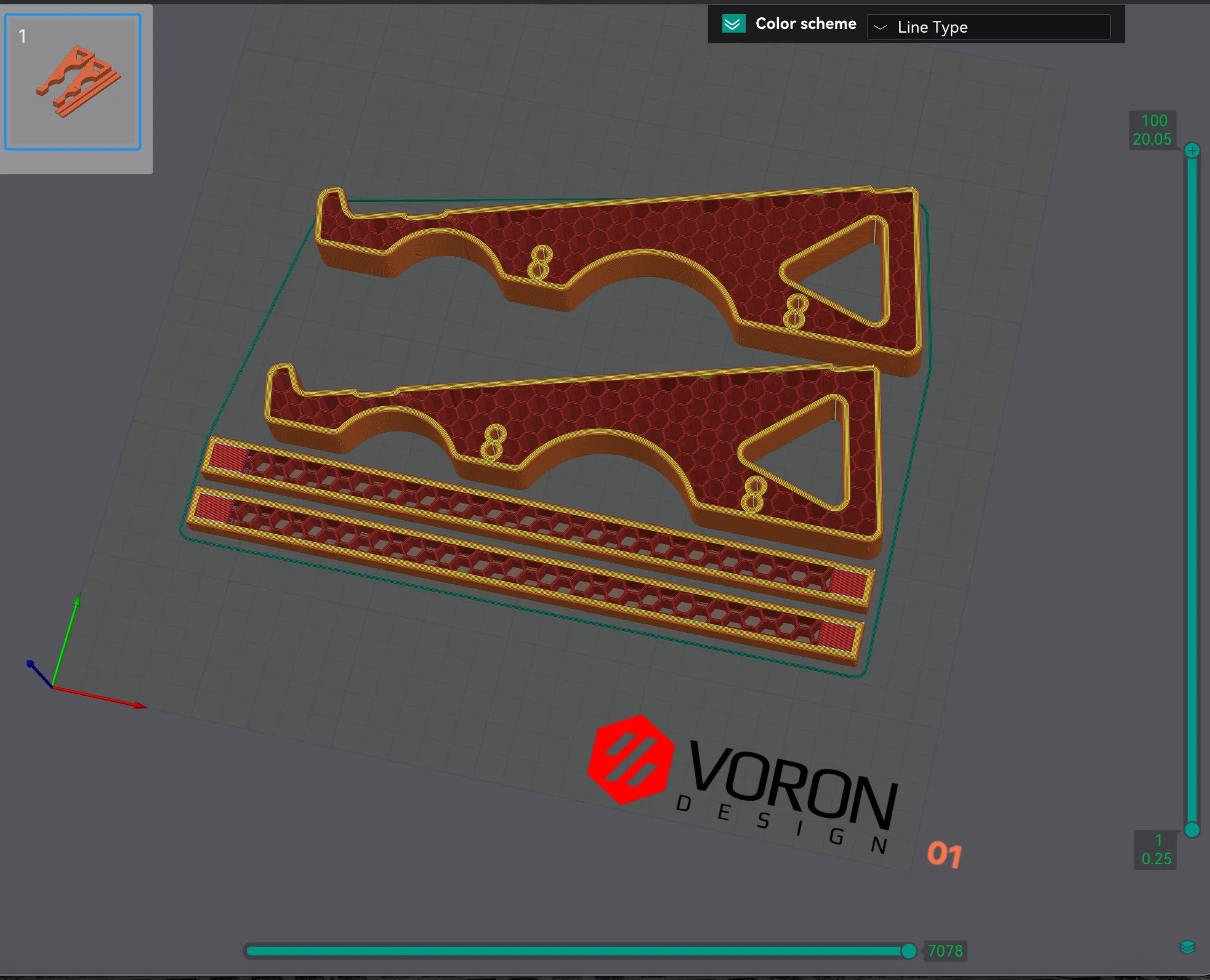
Task: Click the XYZ axis origin gizmo
Action: pos(53,686)
